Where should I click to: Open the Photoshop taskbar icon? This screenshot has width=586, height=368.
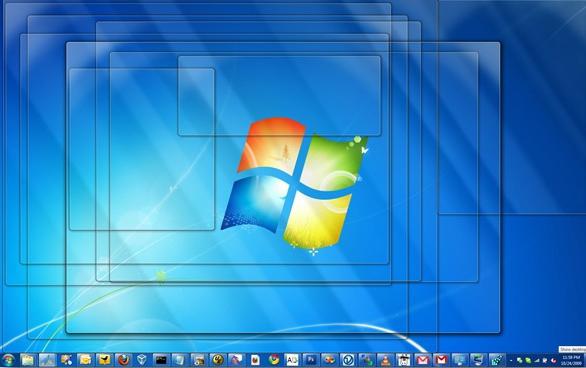(311, 360)
